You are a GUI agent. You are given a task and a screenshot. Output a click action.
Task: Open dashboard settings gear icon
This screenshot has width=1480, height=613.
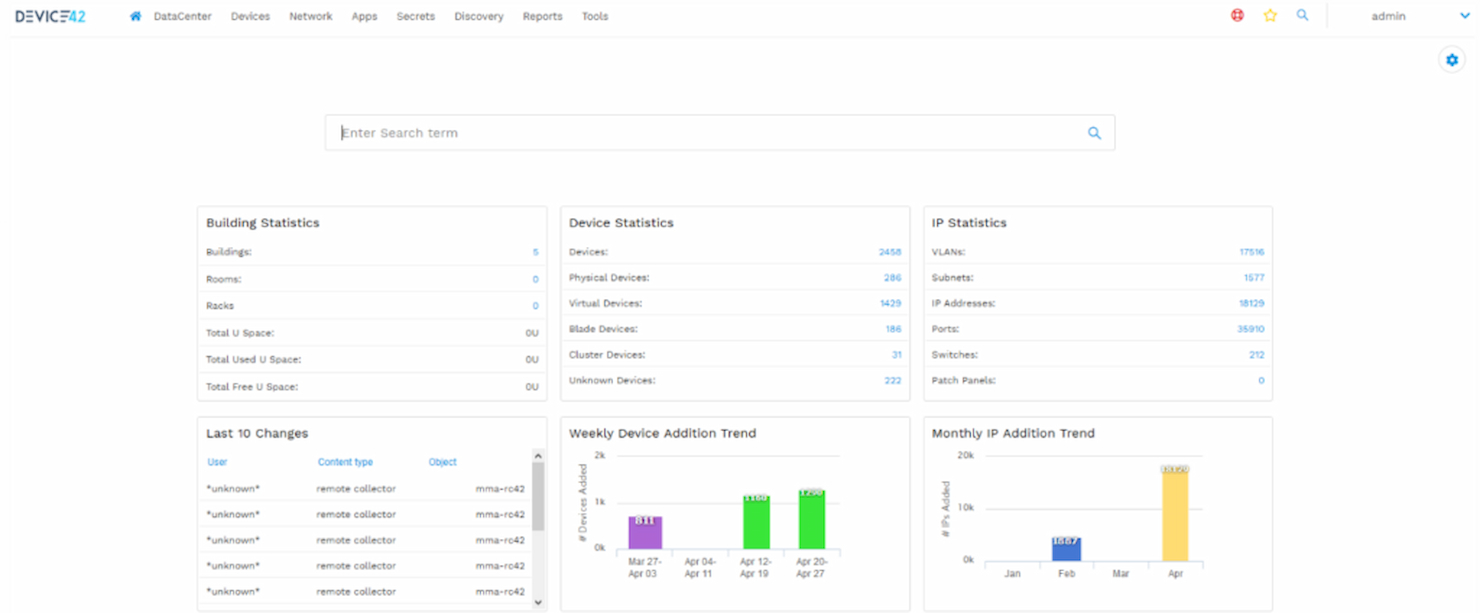click(1452, 60)
